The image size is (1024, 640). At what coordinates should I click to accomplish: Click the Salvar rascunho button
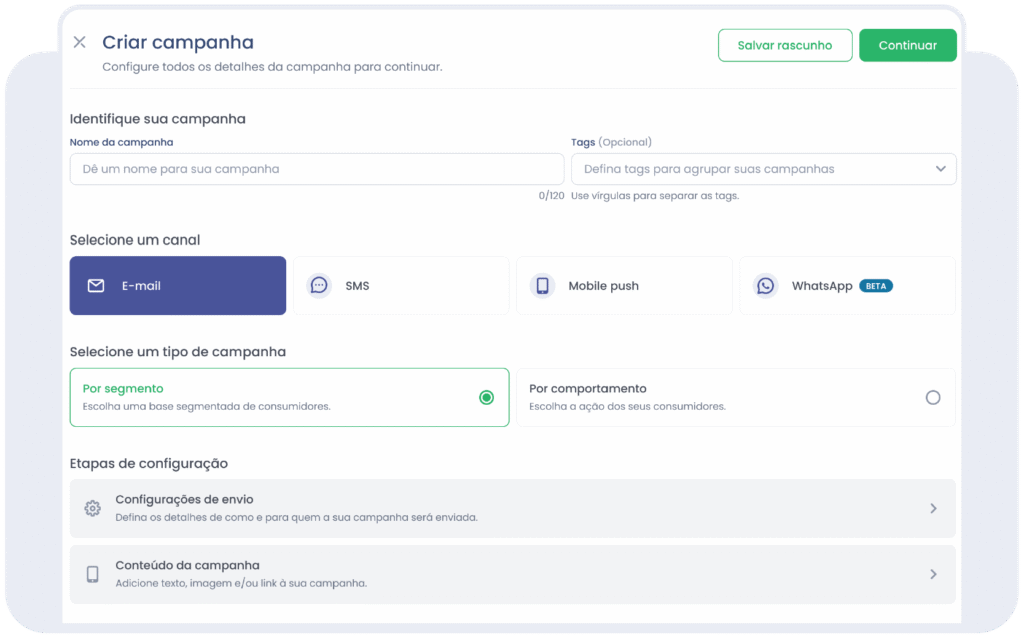point(785,45)
